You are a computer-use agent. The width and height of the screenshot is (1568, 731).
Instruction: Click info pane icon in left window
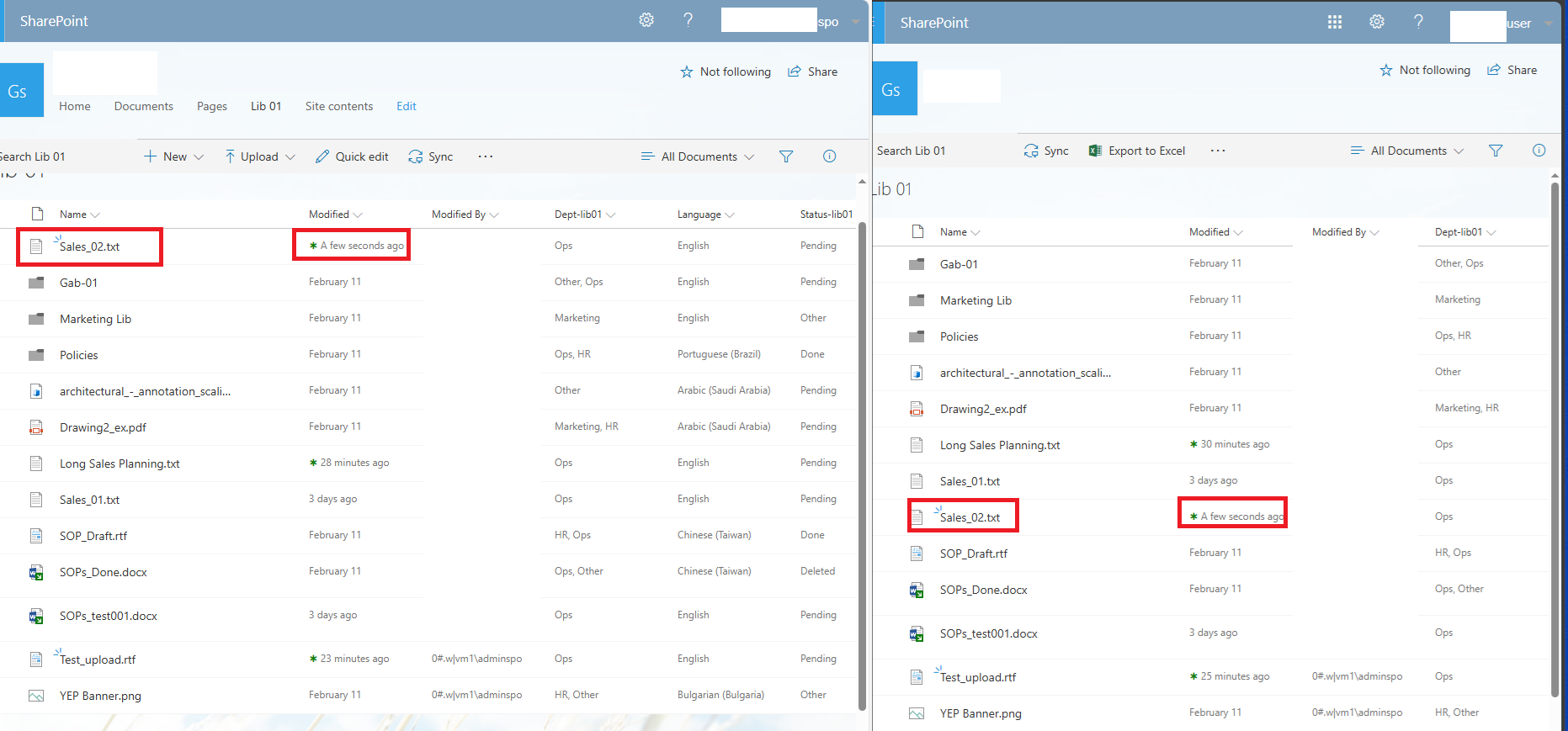point(829,156)
